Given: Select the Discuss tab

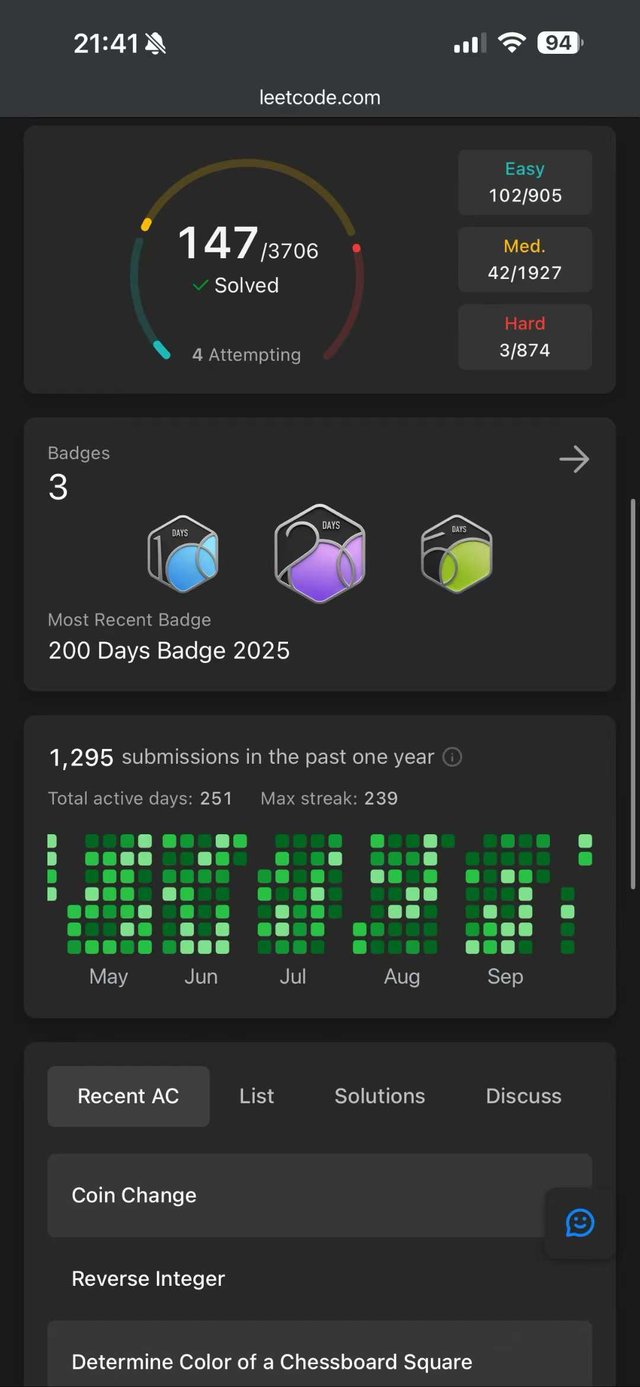Looking at the screenshot, I should point(523,1096).
